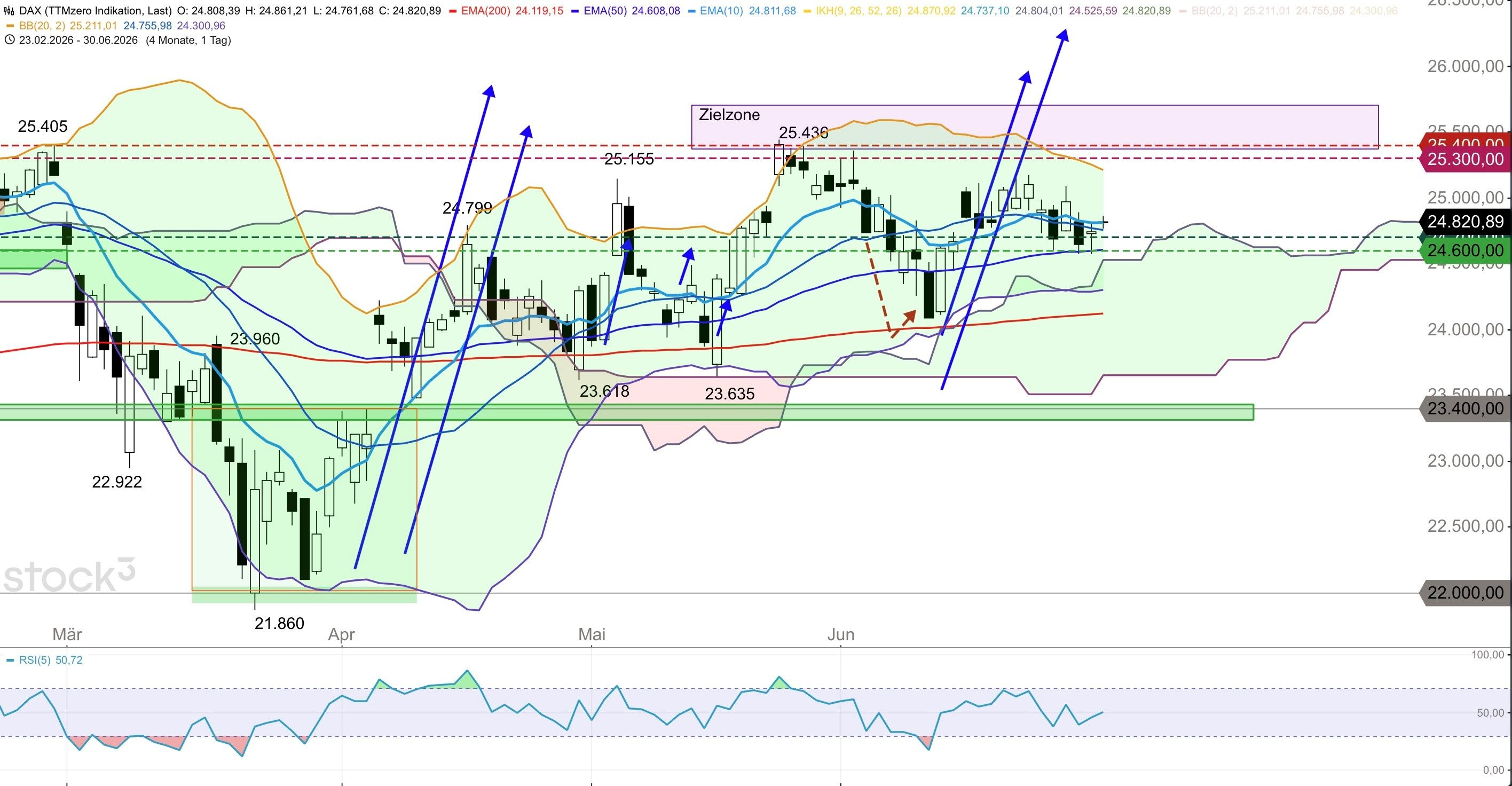Click the 23.618 low annotation

(604, 391)
